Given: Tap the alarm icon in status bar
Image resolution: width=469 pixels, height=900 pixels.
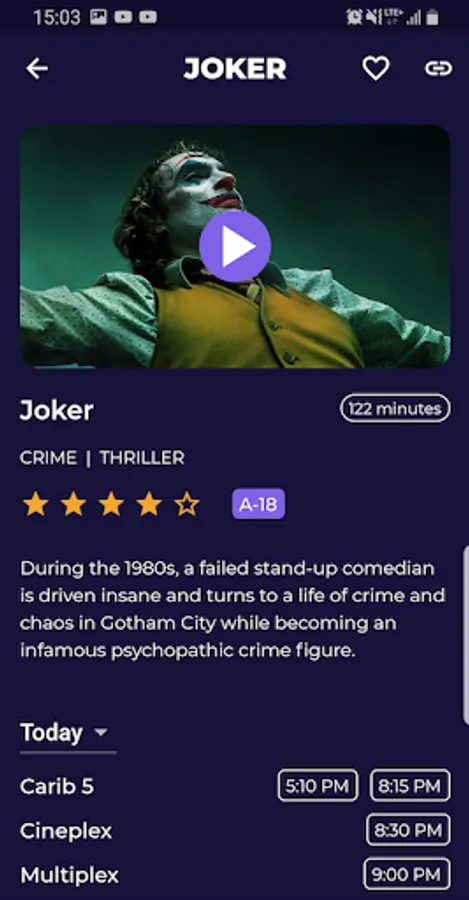Looking at the screenshot, I should tap(354, 18).
